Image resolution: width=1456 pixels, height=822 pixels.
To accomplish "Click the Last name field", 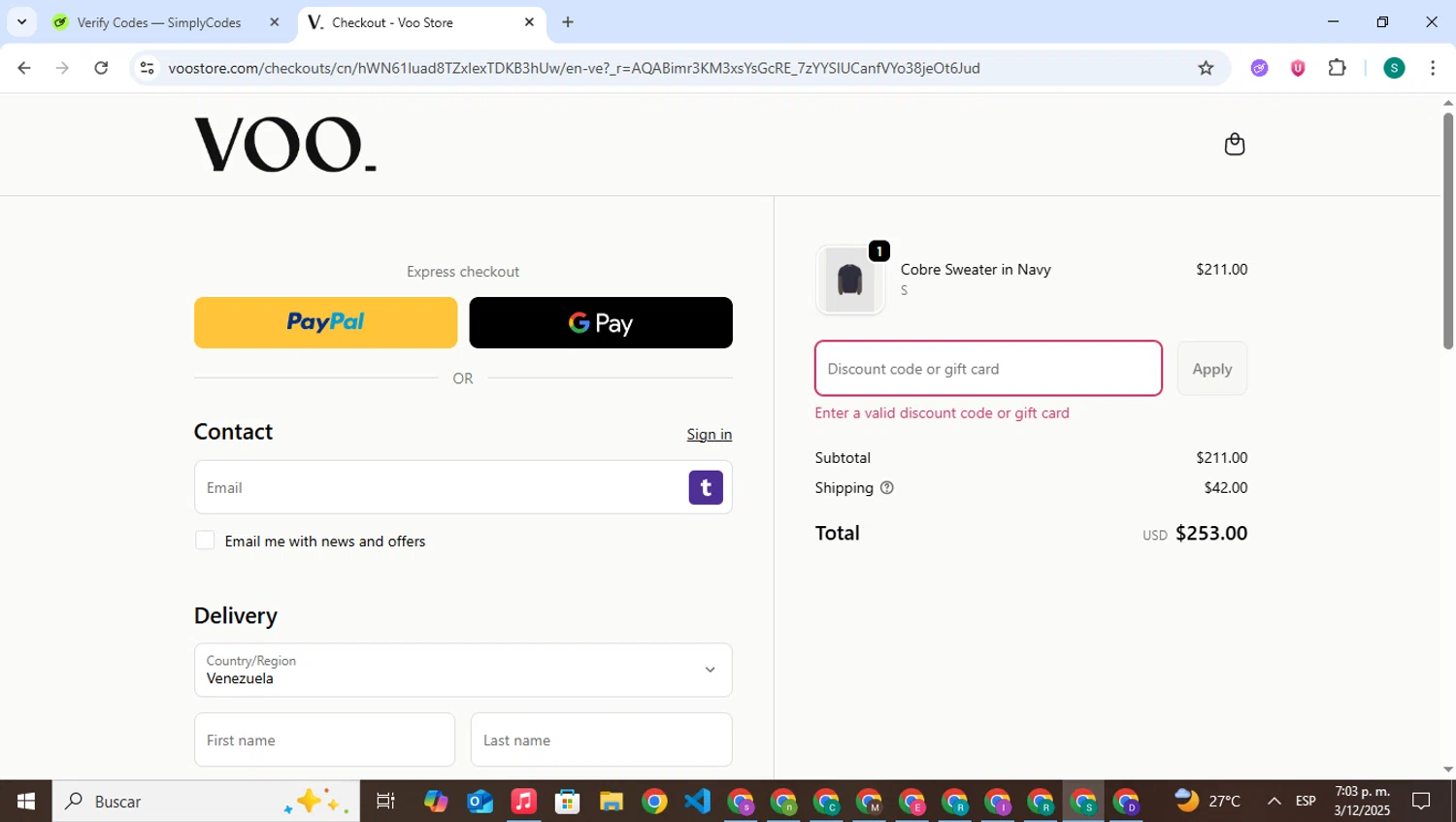I will point(601,740).
